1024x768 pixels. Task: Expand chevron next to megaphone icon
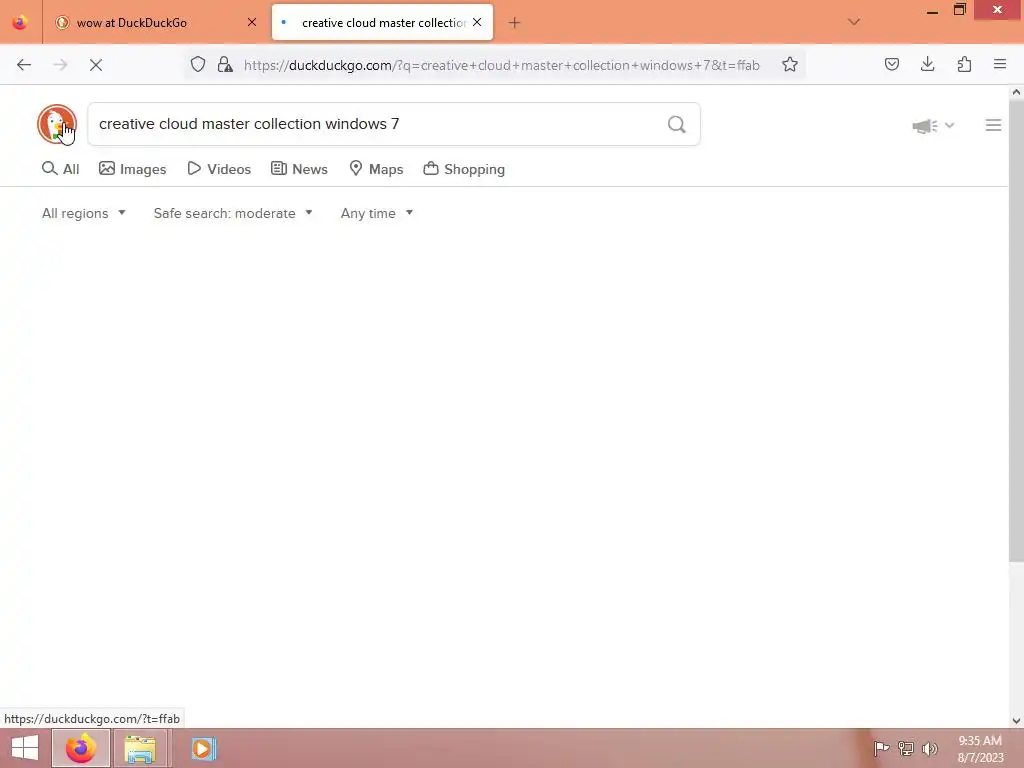tap(950, 125)
